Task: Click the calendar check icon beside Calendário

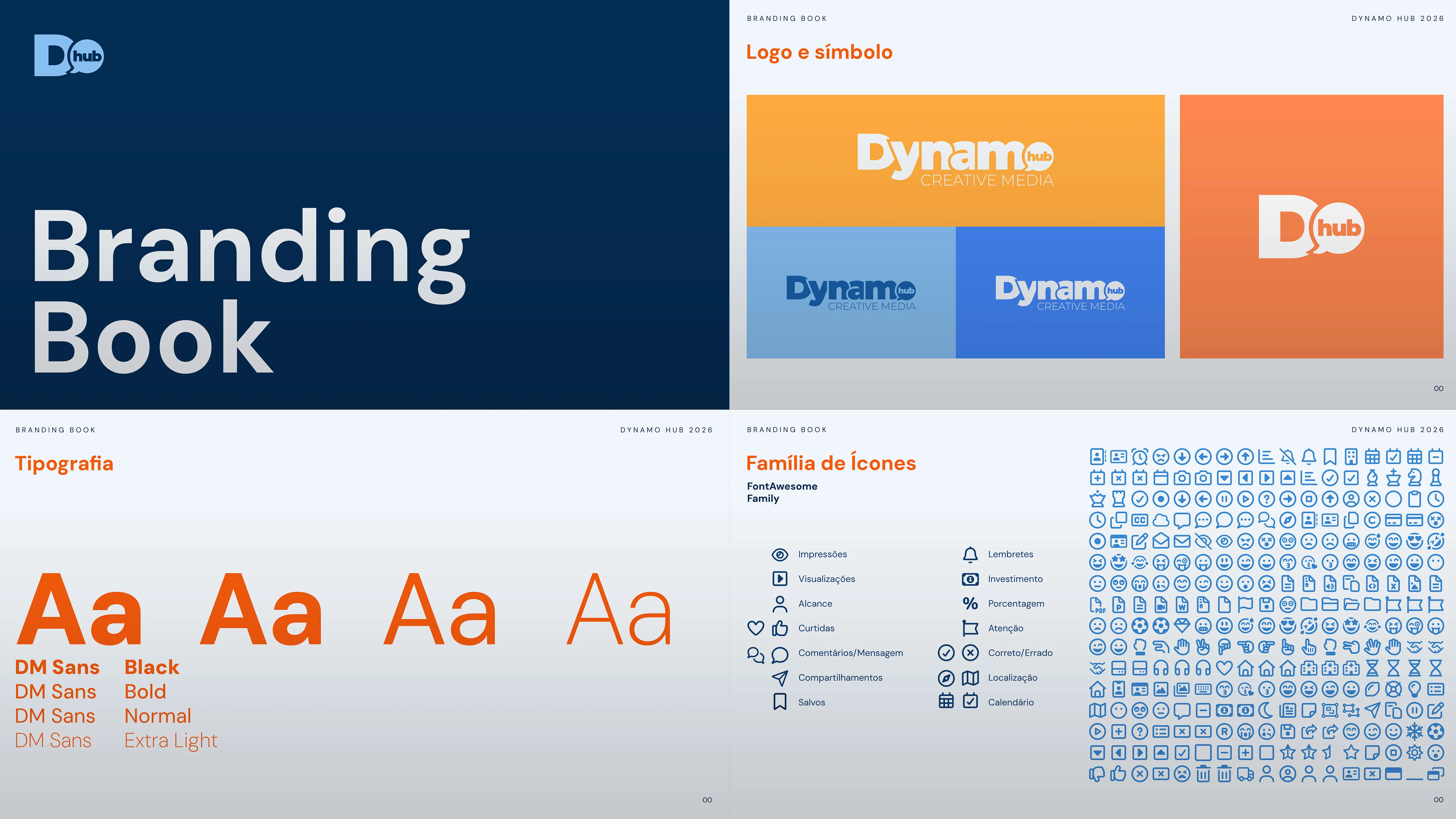Action: pos(970,701)
